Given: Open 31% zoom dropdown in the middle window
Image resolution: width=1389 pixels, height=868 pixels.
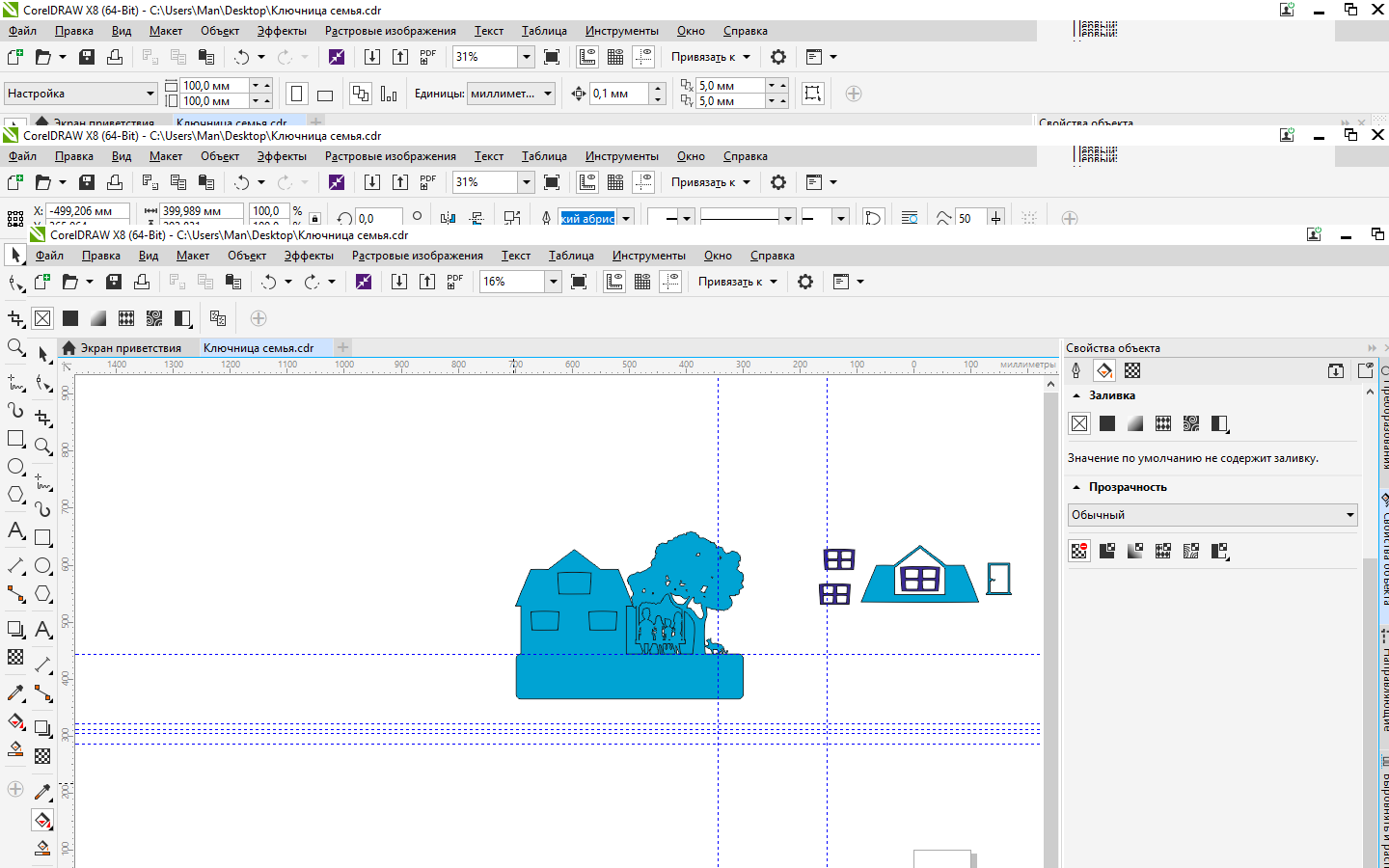Looking at the screenshot, I should pyautogui.click(x=526, y=182).
